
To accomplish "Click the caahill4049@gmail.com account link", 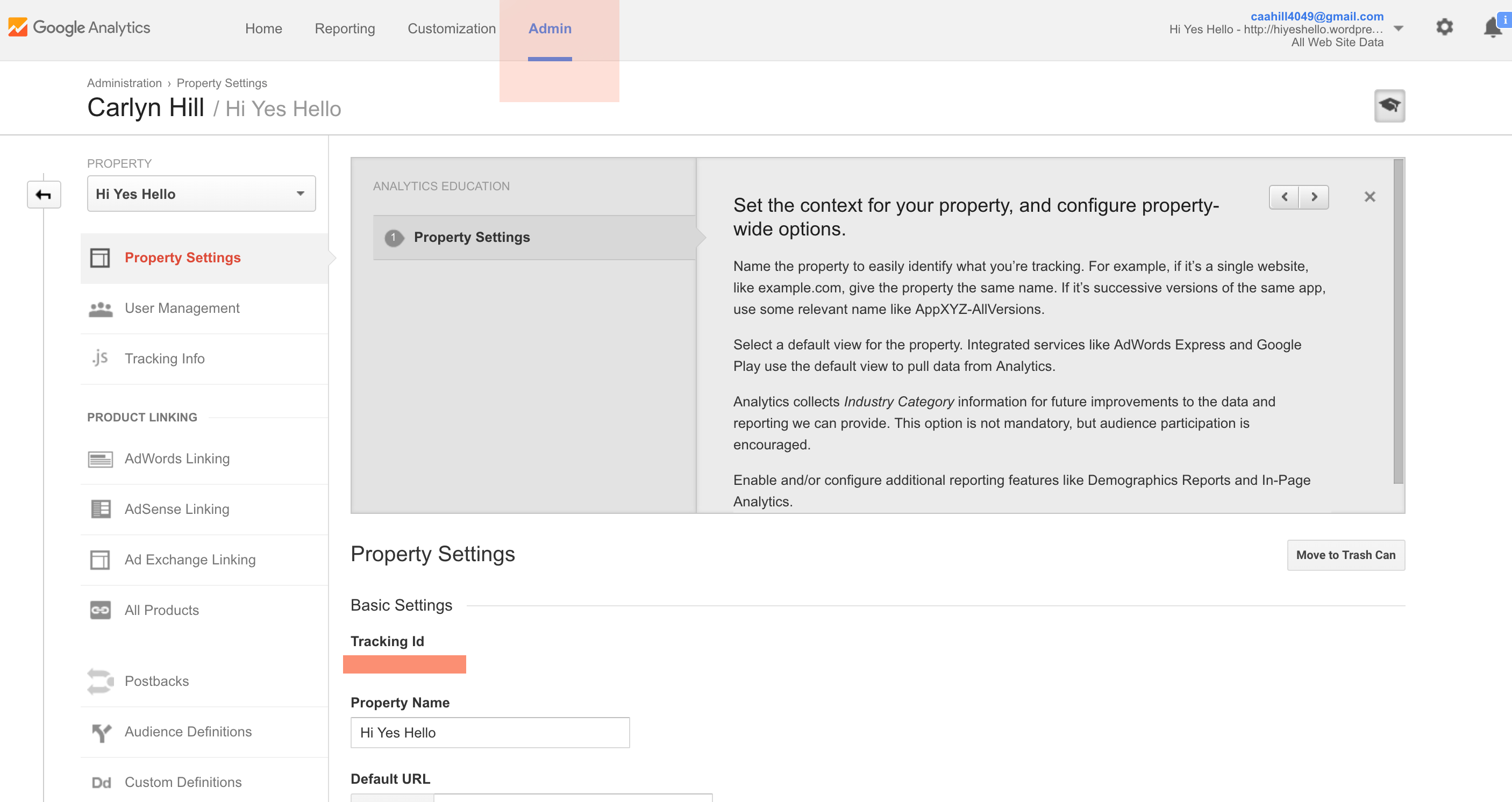I will [1316, 17].
